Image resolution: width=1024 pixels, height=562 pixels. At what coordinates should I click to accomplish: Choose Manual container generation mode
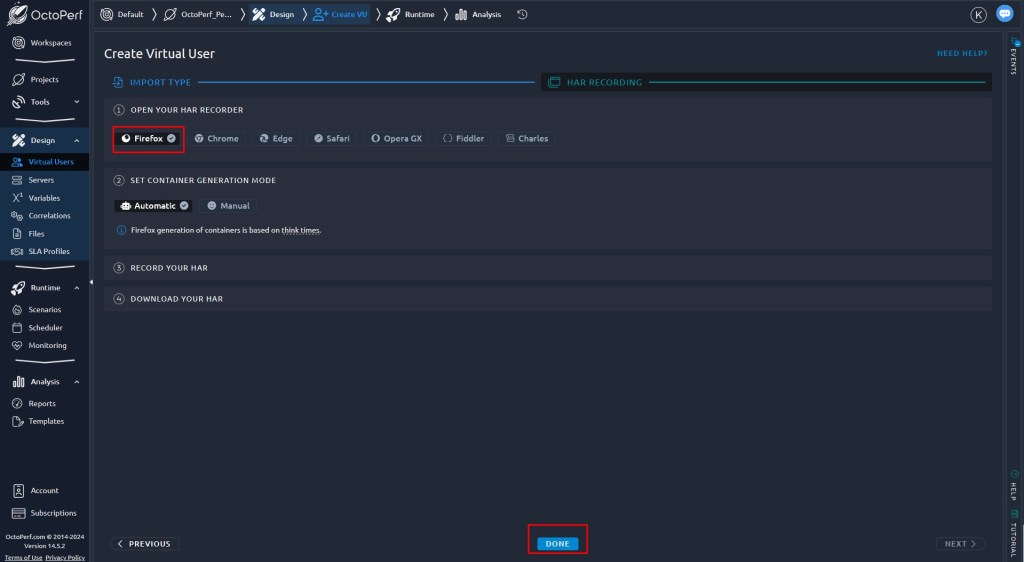(227, 206)
